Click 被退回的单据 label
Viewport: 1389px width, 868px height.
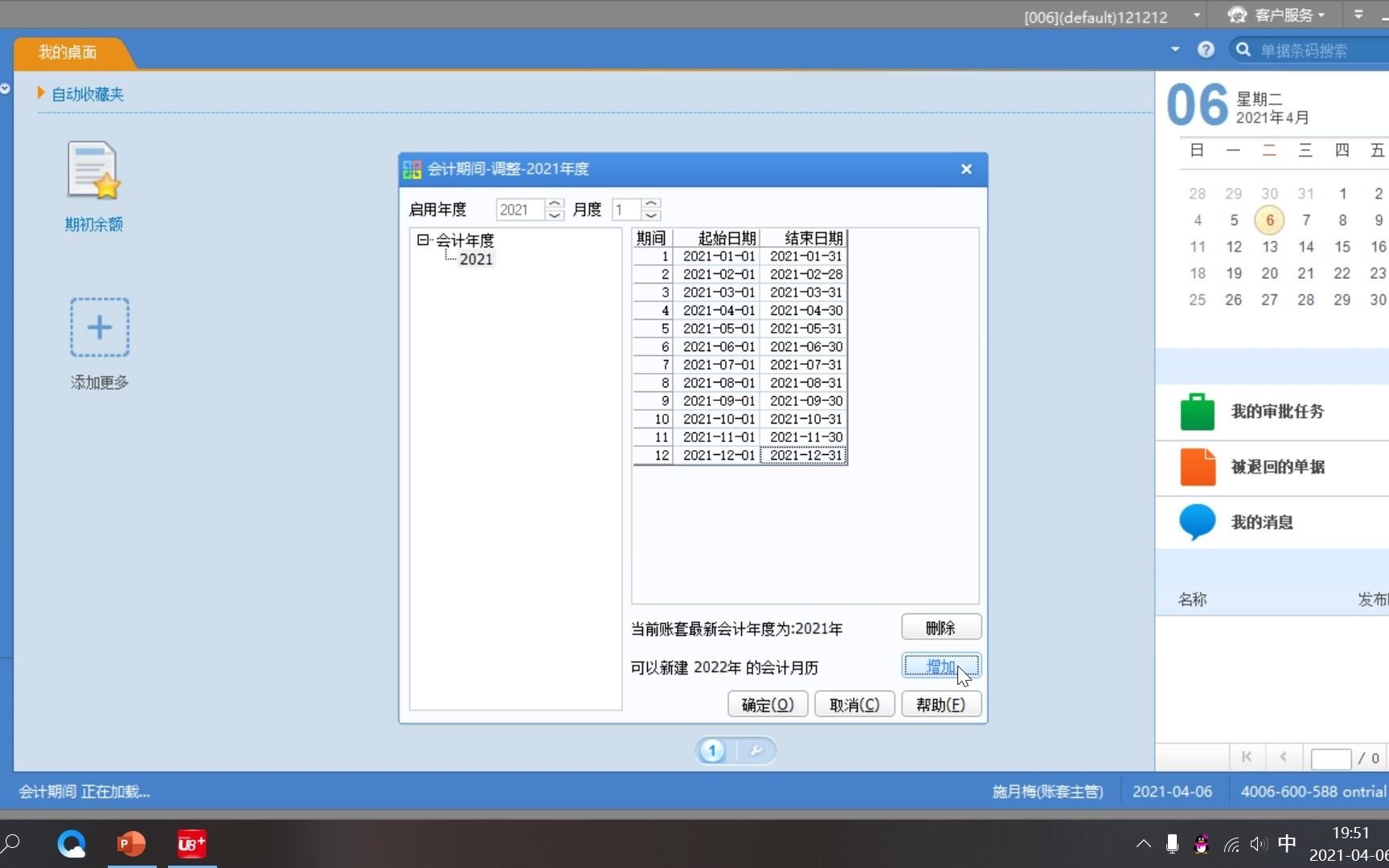pyautogui.click(x=1278, y=467)
